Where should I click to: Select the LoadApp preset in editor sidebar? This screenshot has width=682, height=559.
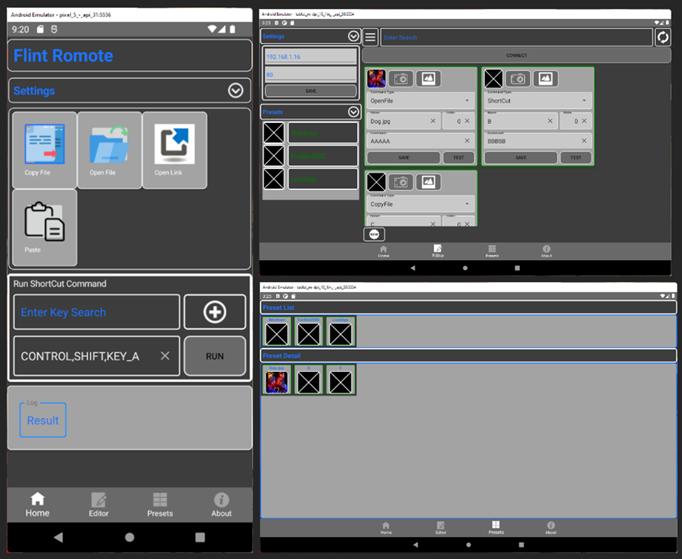323,179
